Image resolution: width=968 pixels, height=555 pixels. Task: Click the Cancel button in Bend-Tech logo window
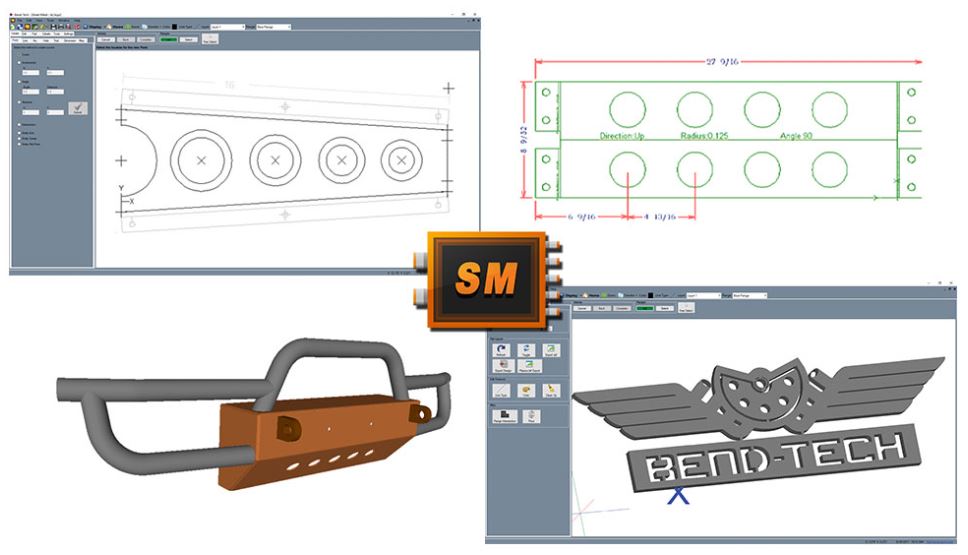click(582, 308)
